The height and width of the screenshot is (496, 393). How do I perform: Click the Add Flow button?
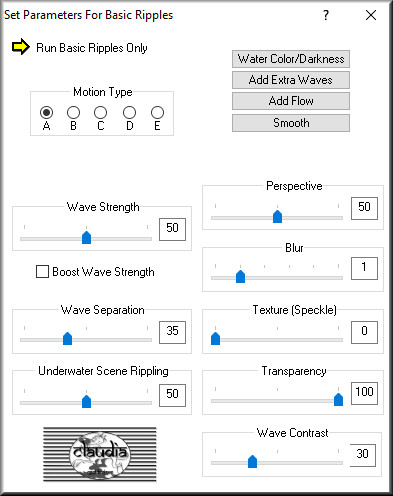pos(291,101)
